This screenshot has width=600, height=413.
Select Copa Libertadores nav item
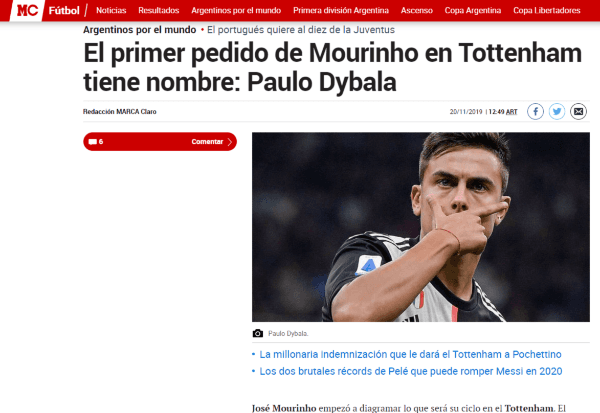pyautogui.click(x=546, y=10)
